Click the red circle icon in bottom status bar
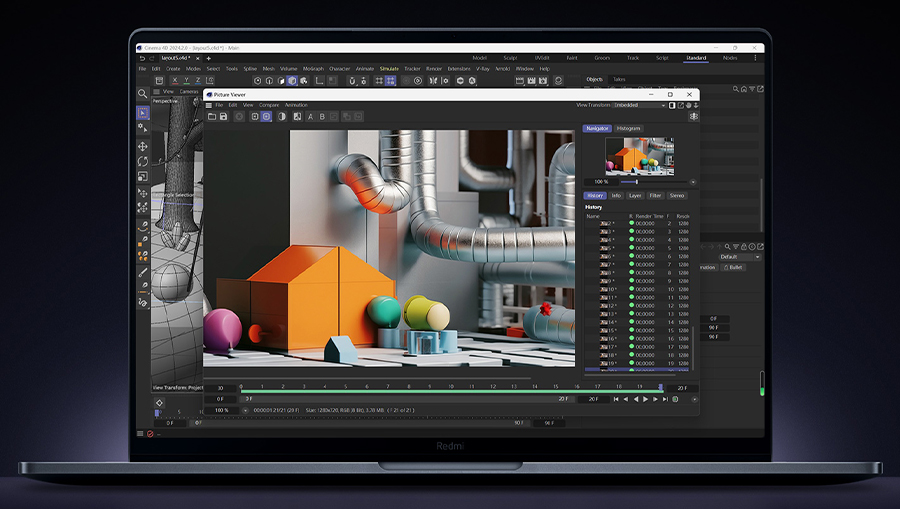The image size is (900, 509). (x=150, y=433)
